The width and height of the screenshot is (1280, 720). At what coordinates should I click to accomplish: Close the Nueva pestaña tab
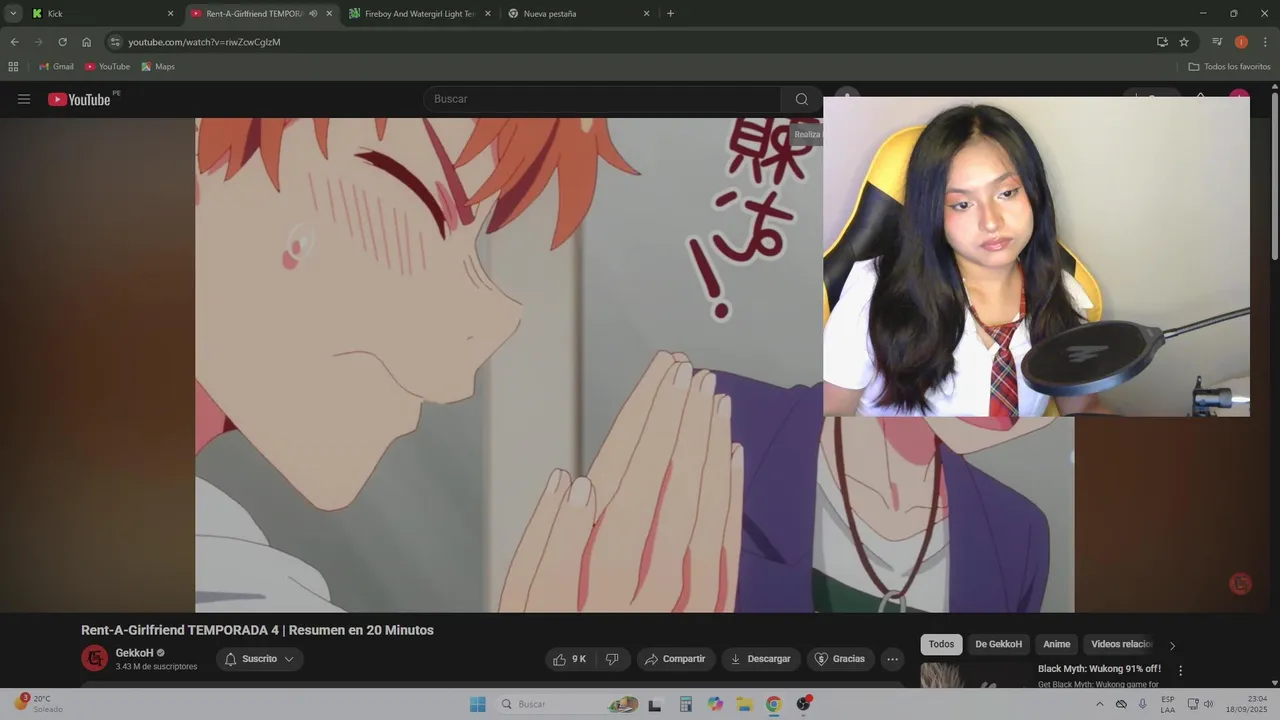tap(646, 14)
